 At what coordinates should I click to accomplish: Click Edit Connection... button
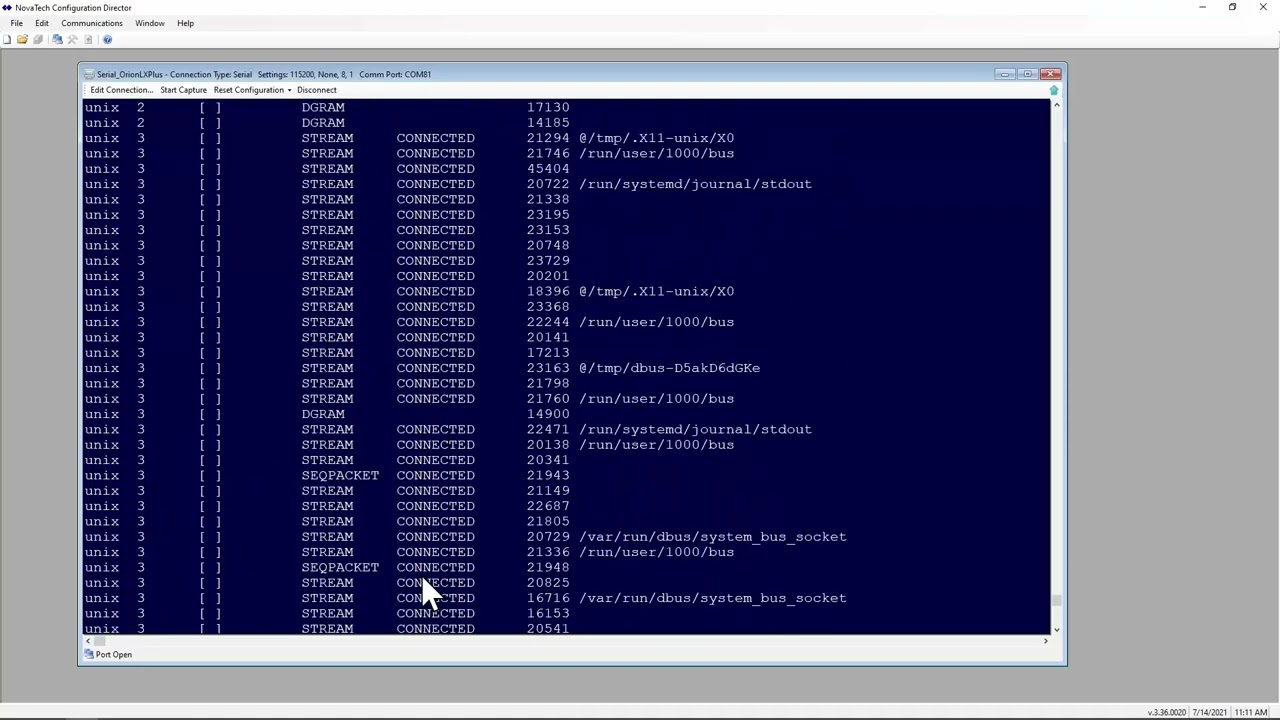[122, 90]
